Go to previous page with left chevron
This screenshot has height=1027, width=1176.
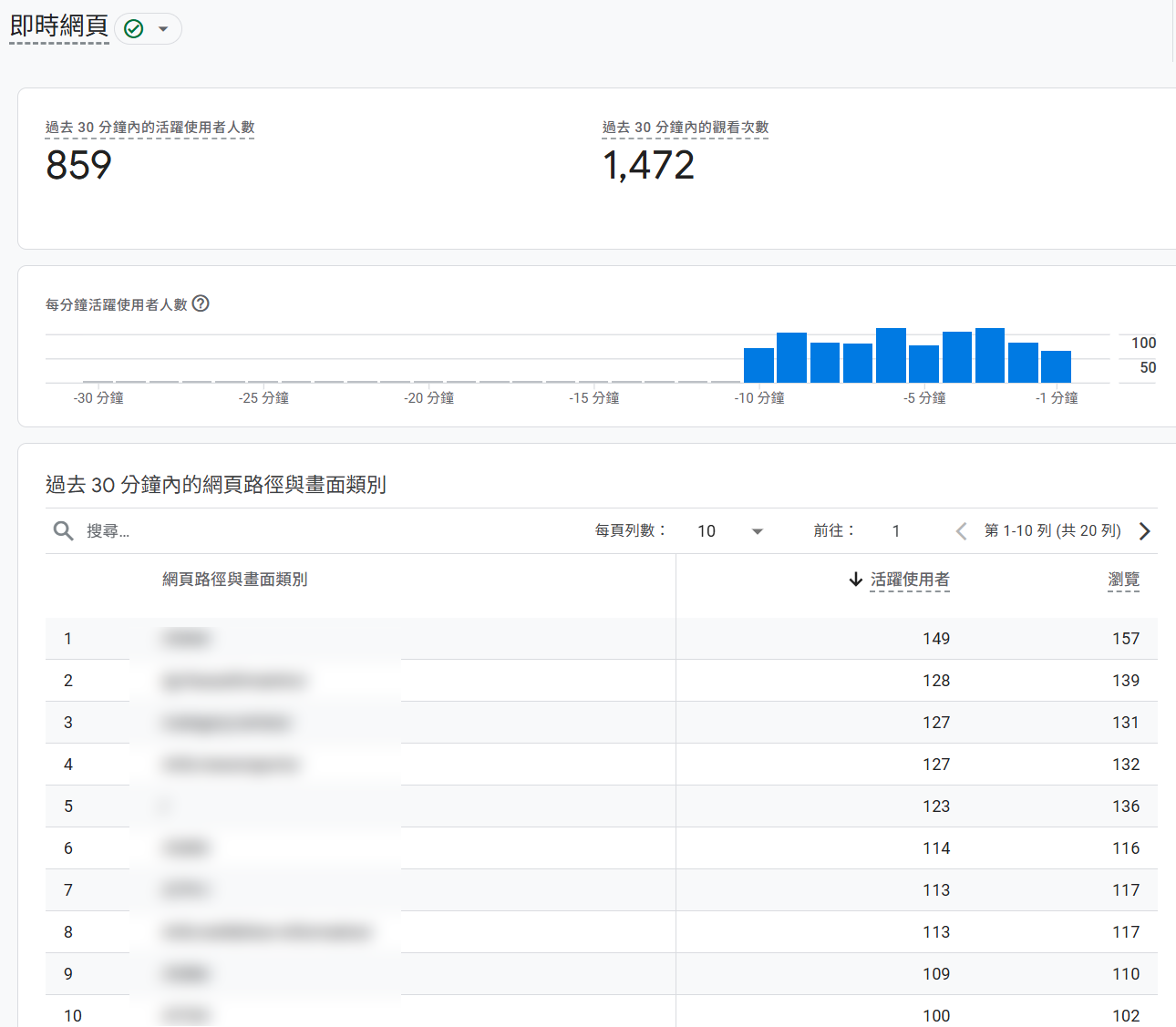(961, 531)
